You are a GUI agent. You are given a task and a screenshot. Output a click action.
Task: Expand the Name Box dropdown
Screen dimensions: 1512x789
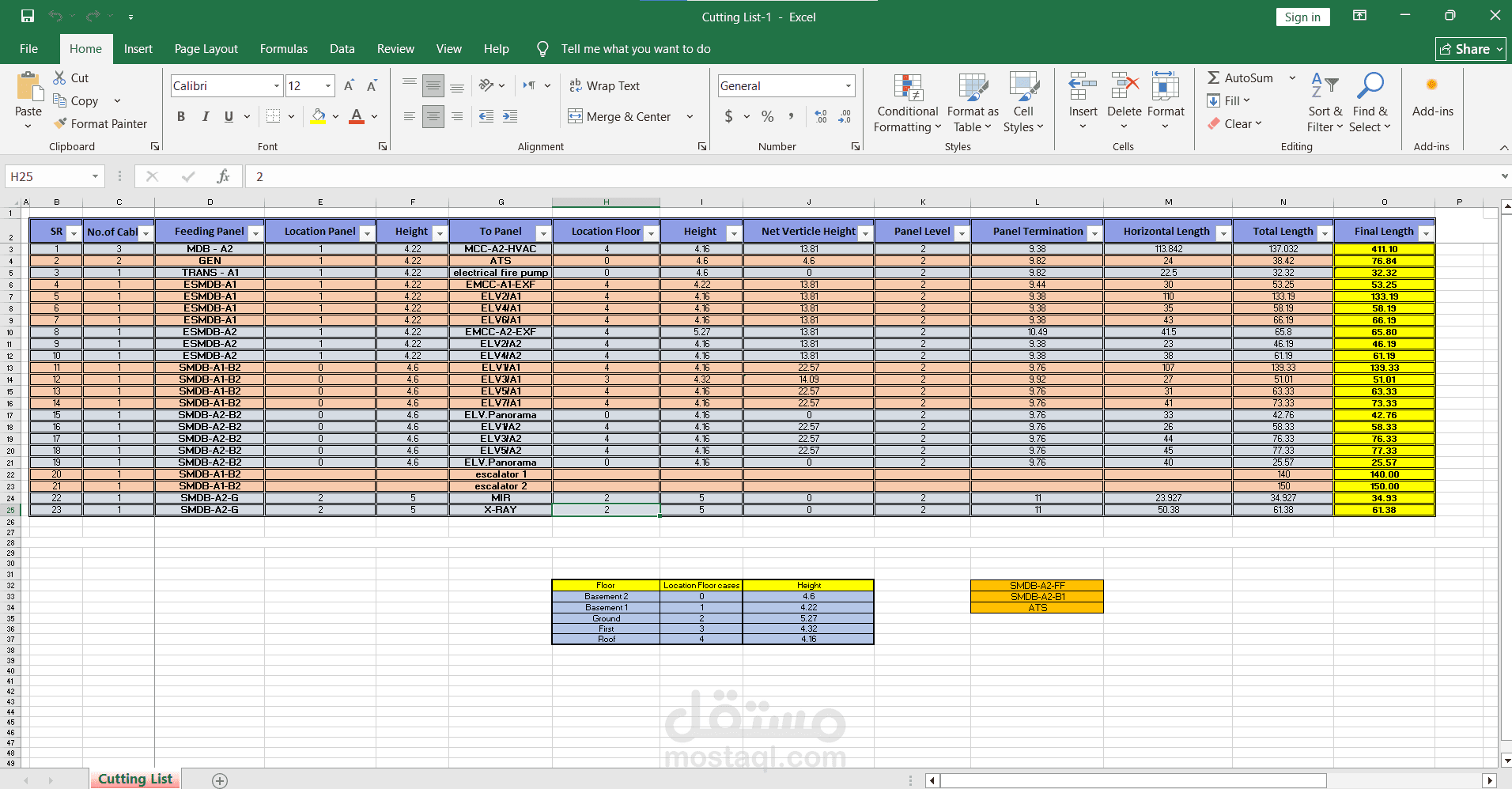click(x=95, y=176)
